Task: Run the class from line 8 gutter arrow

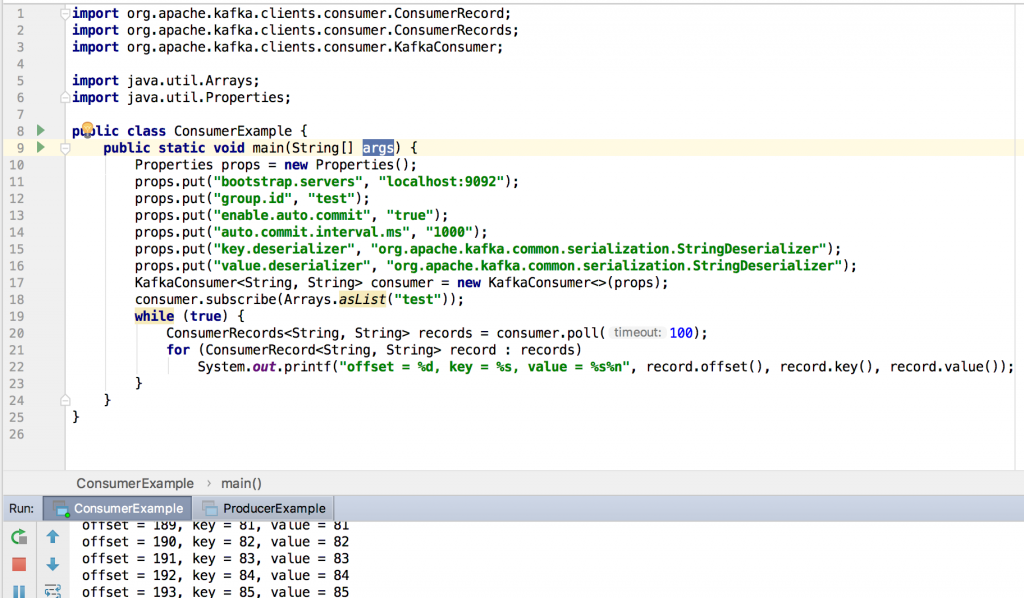Action: pos(40,131)
